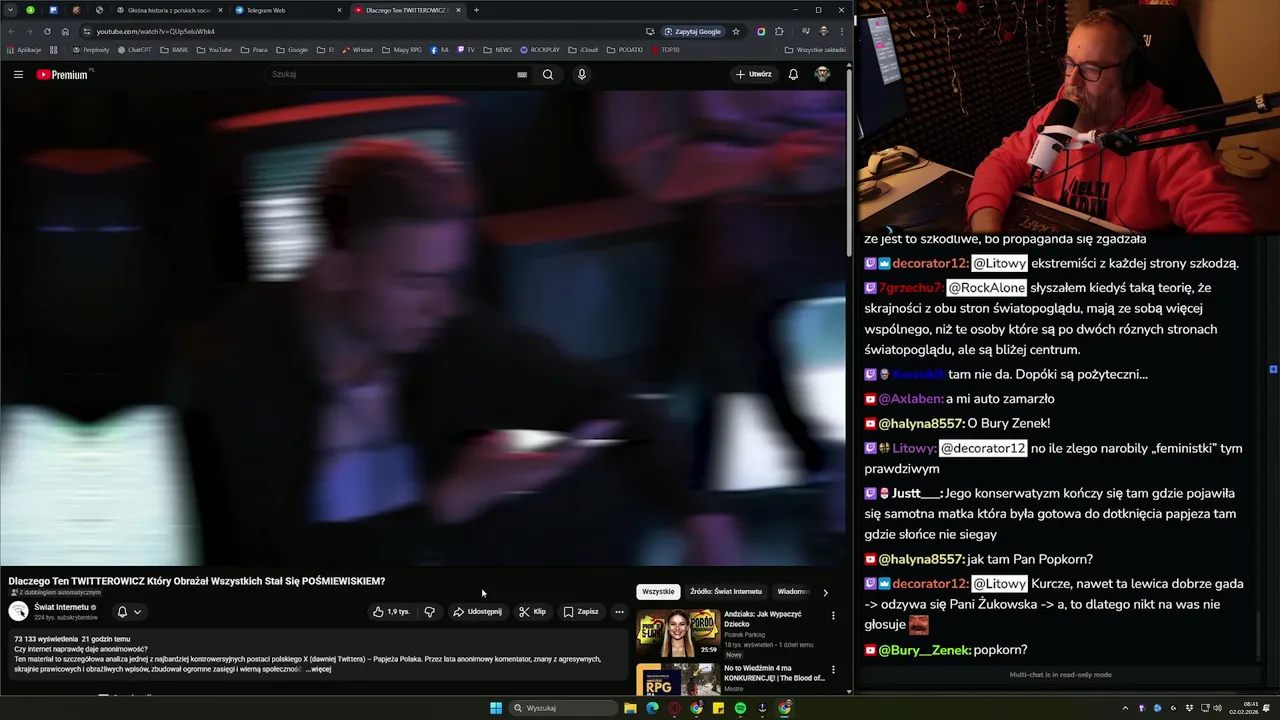Click the search magnifier button

point(548,74)
